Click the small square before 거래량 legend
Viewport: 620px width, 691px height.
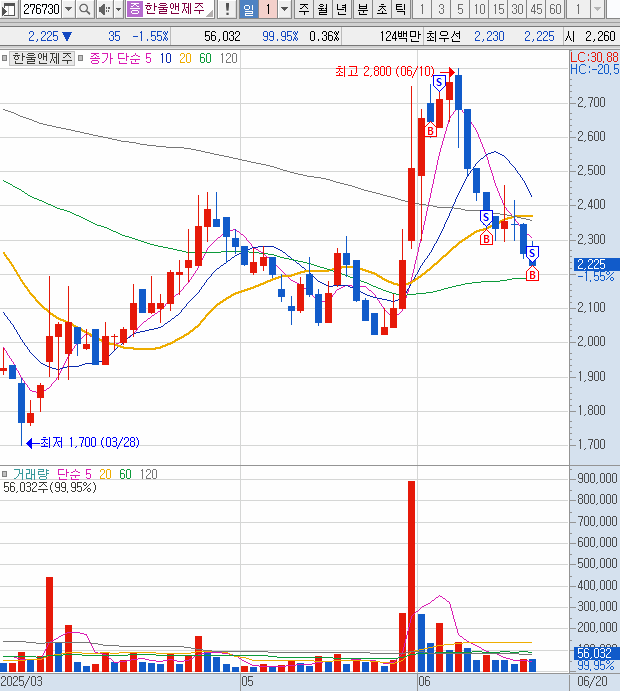5,473
